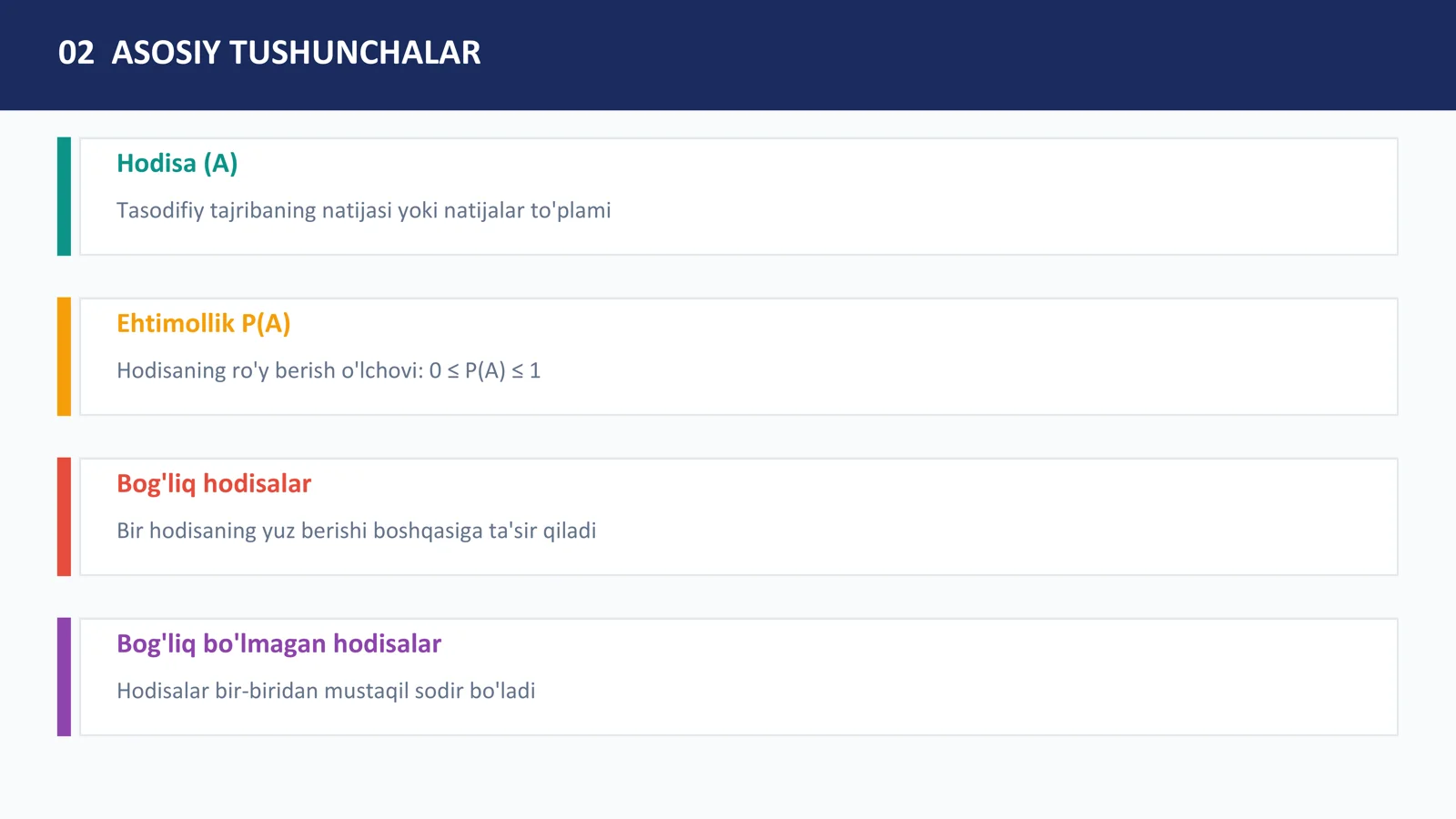
Task: Select the 'Bog'liq hodisalar' heading
Action: click(214, 484)
